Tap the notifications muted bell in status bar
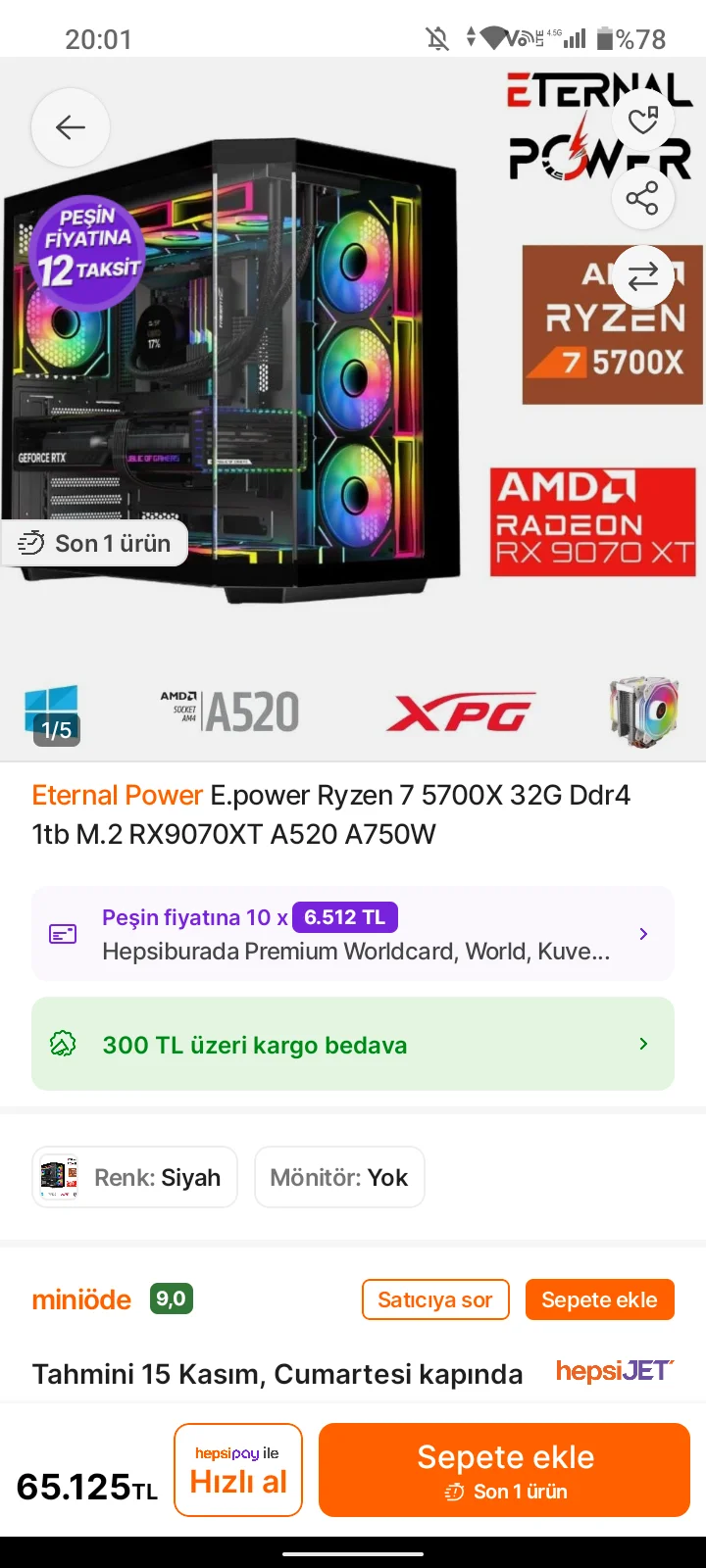This screenshot has height=1568, width=706. 437,39
